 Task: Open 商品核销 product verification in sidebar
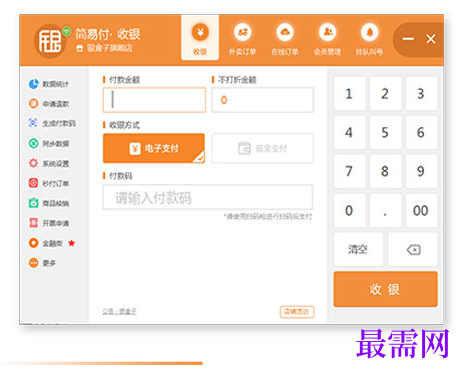49,203
